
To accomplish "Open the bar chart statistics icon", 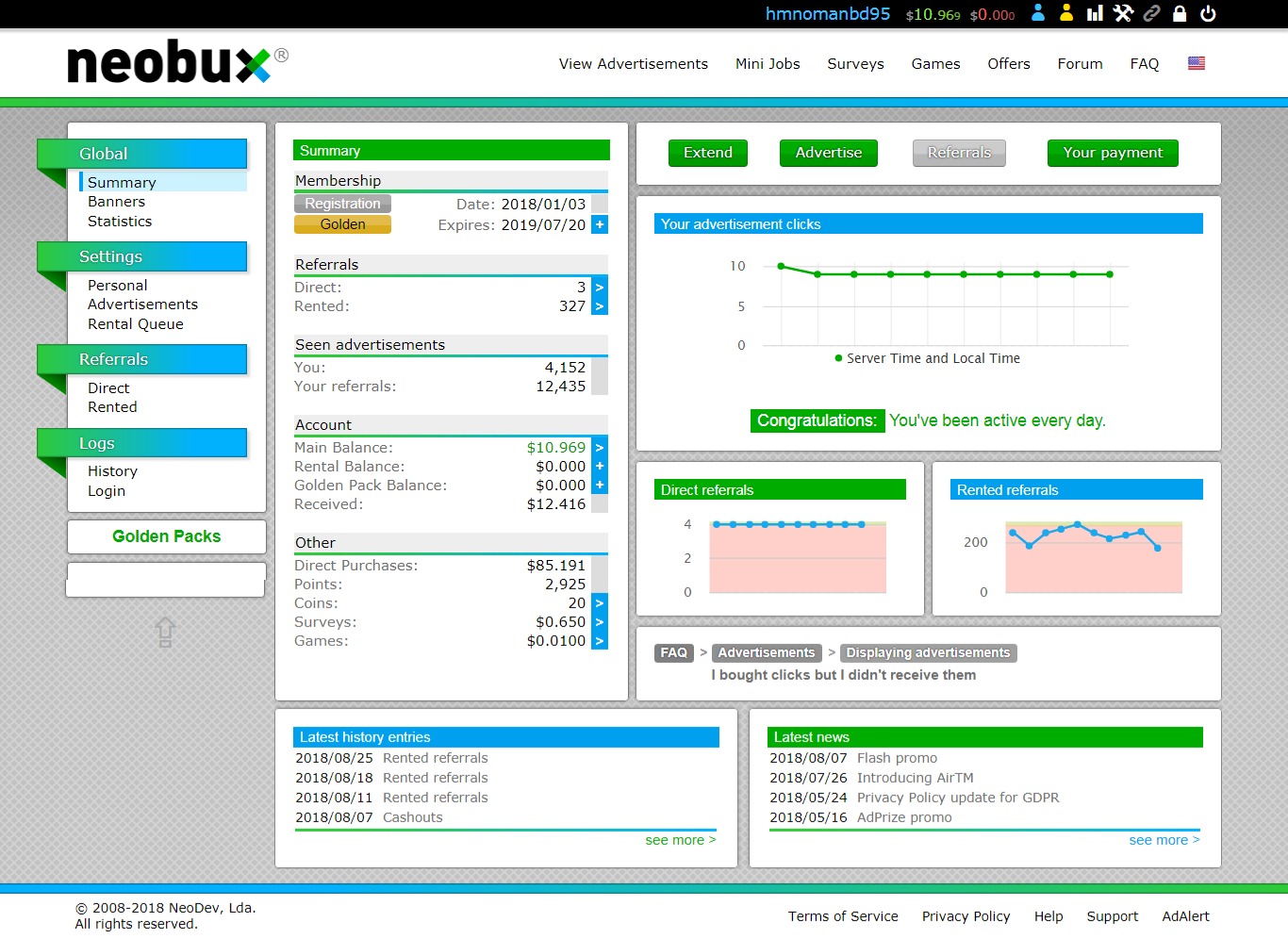I will (x=1095, y=13).
